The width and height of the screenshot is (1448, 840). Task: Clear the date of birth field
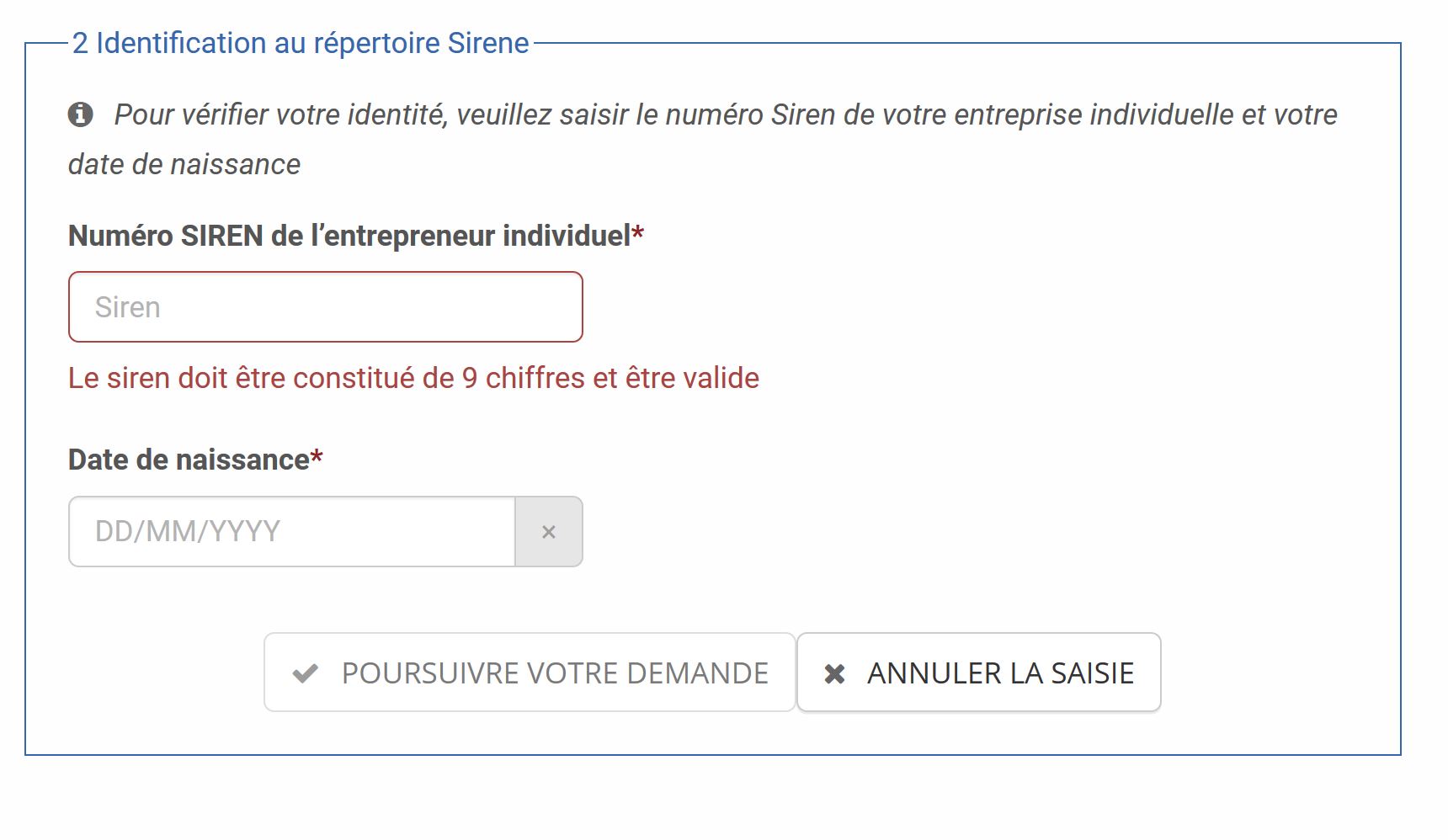point(549,532)
